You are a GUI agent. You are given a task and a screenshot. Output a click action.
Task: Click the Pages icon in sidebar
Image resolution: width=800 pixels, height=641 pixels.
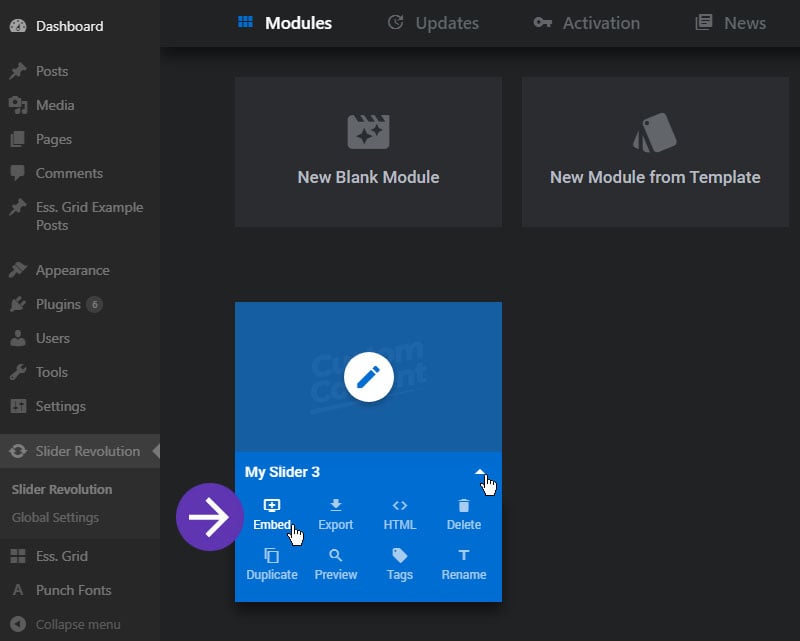[x=18, y=139]
